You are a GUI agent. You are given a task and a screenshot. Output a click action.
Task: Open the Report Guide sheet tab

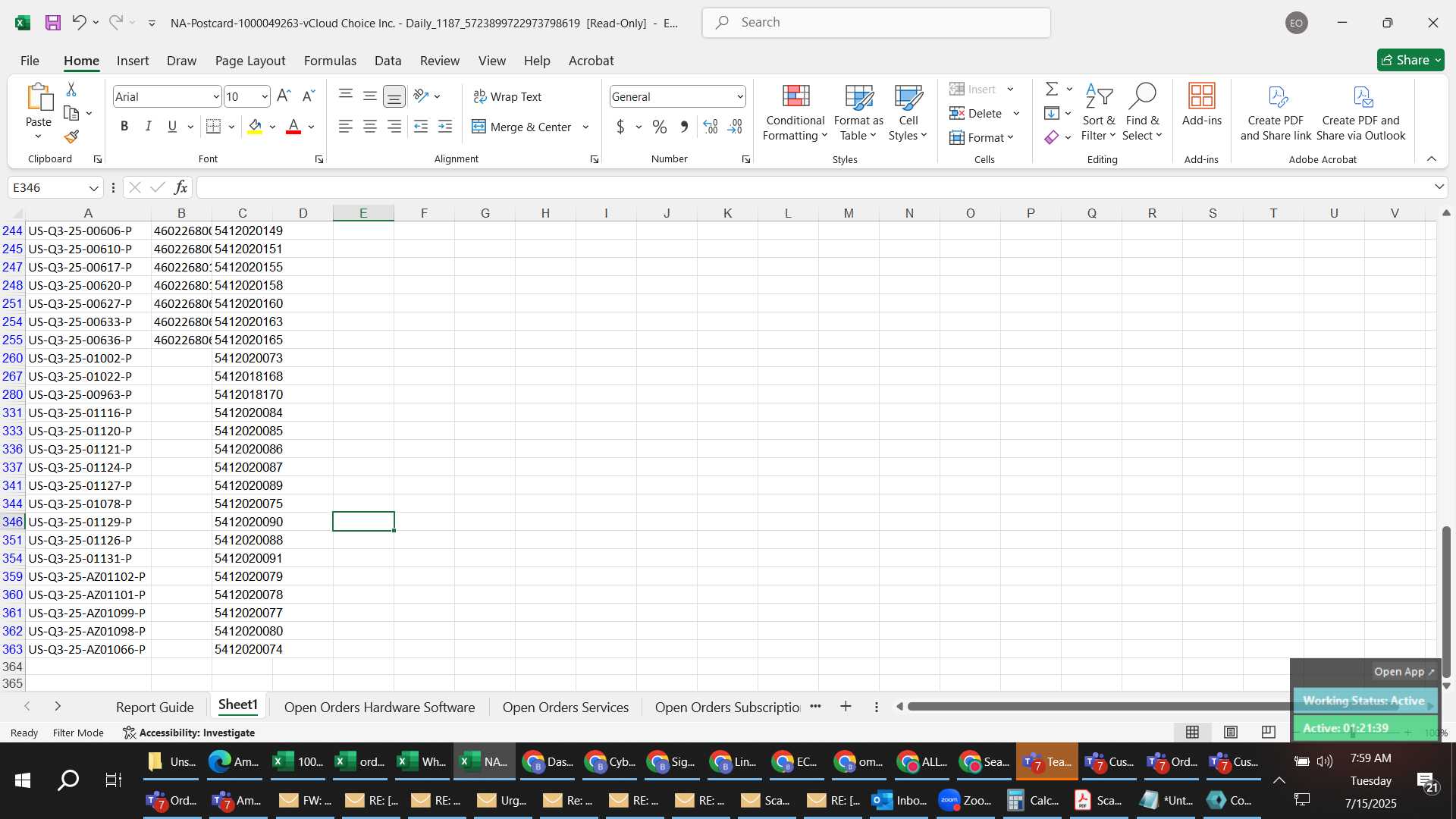(x=155, y=707)
